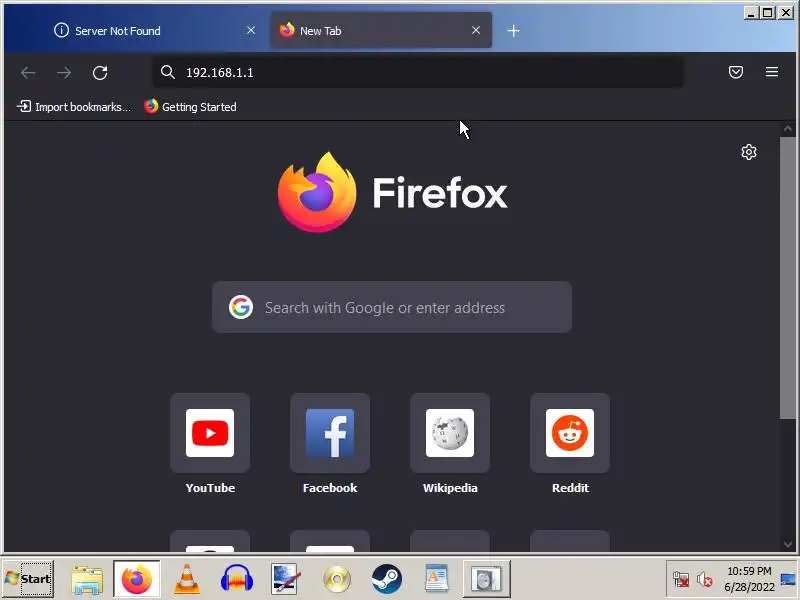The height and width of the screenshot is (600, 800).
Task: Click the forward navigation arrow
Action: (x=64, y=72)
